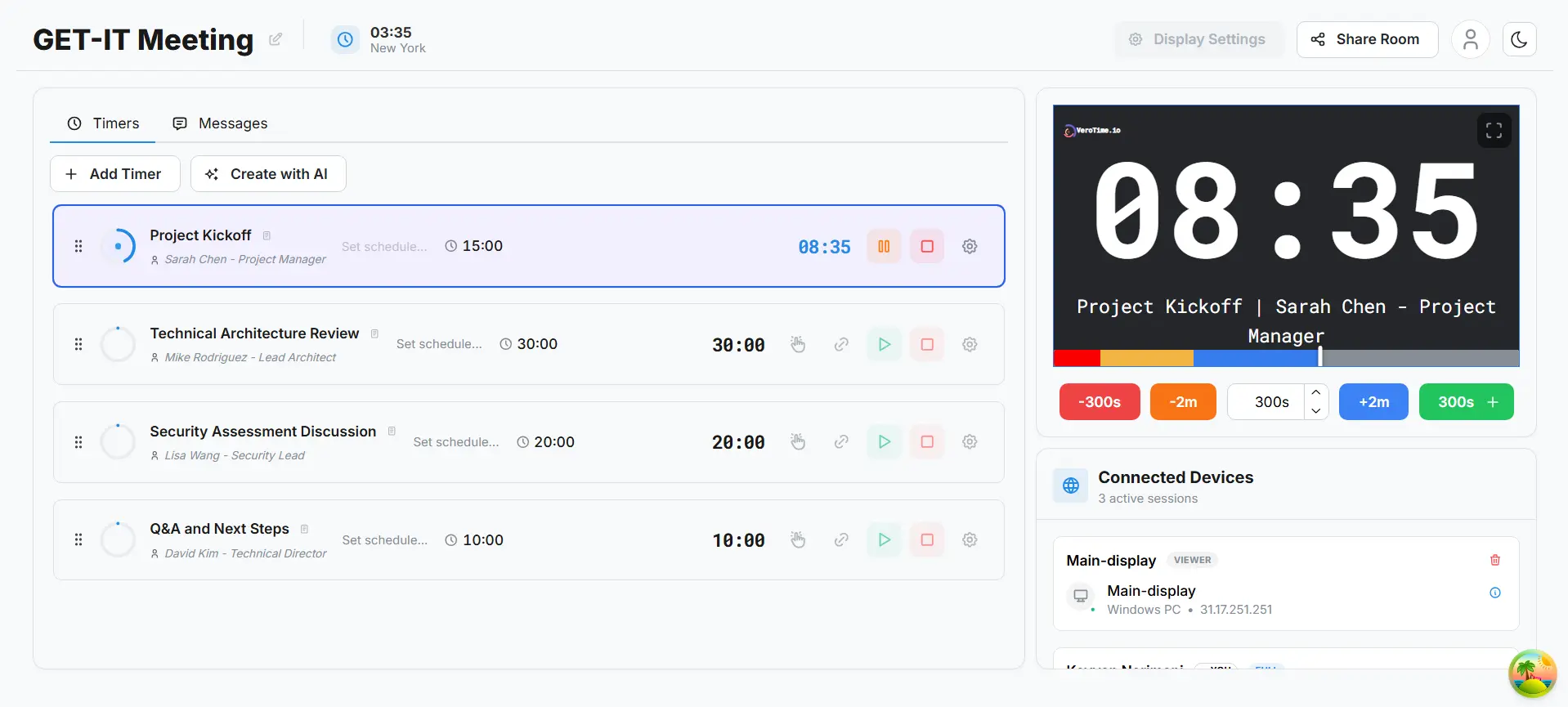Pause the Project Kickoff timer
1568x707 pixels.
884,246
